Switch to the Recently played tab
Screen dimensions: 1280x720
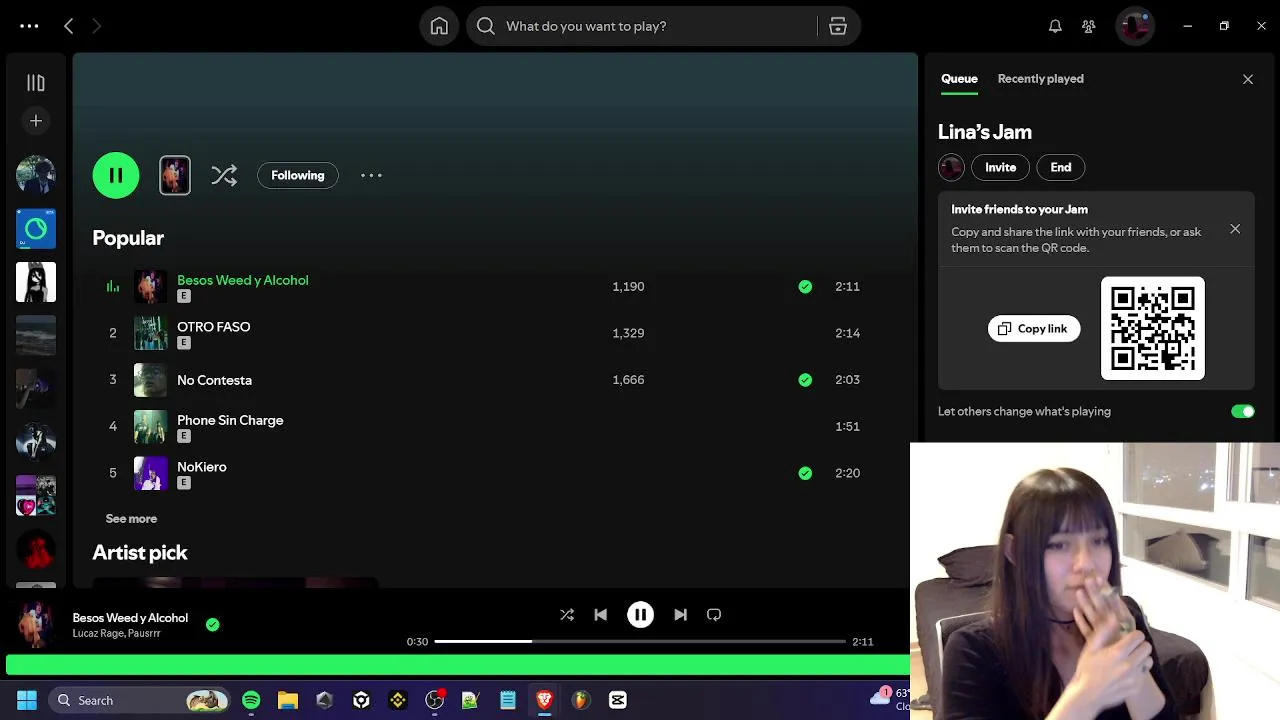1040,79
